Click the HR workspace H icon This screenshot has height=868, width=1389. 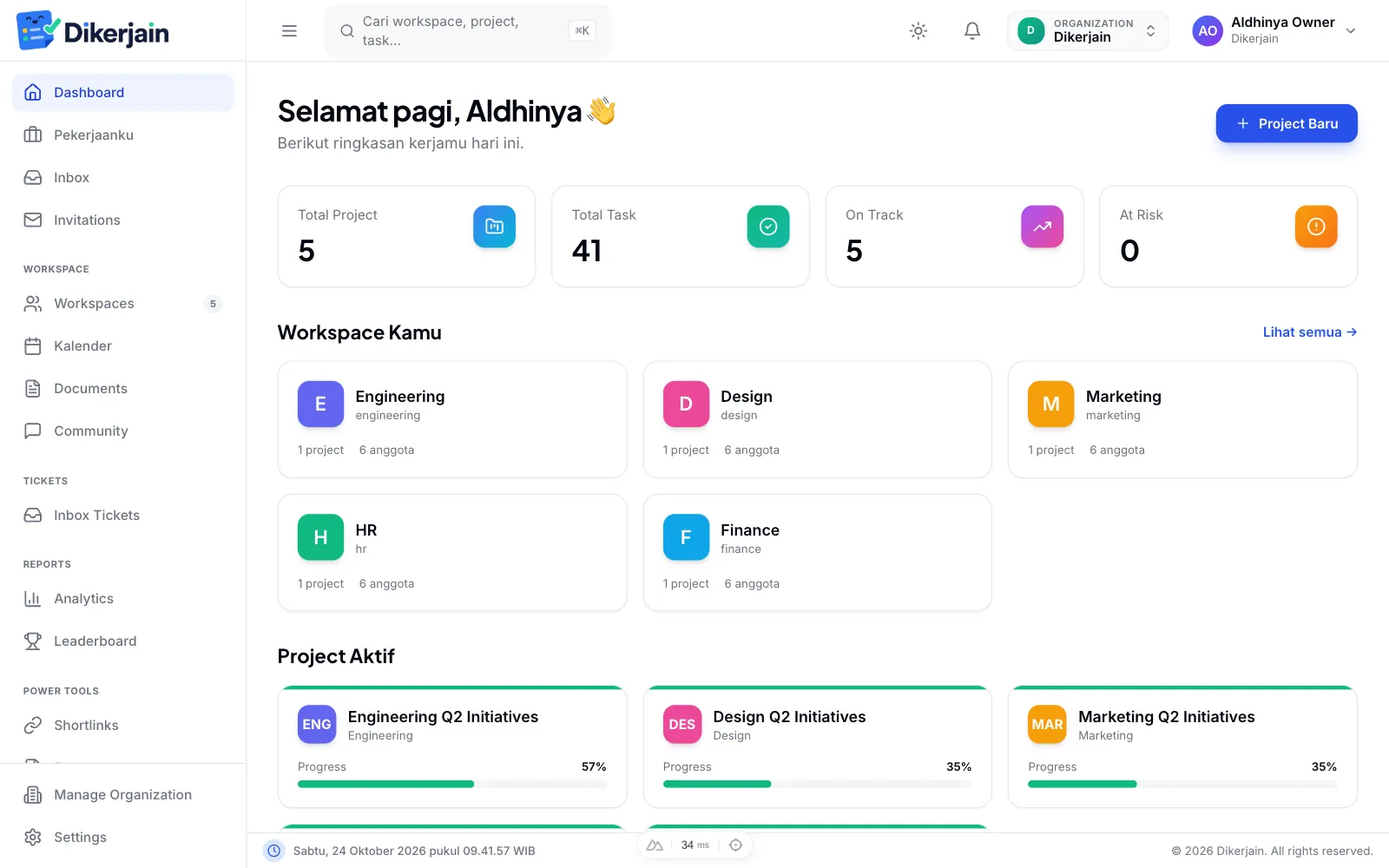point(320,538)
